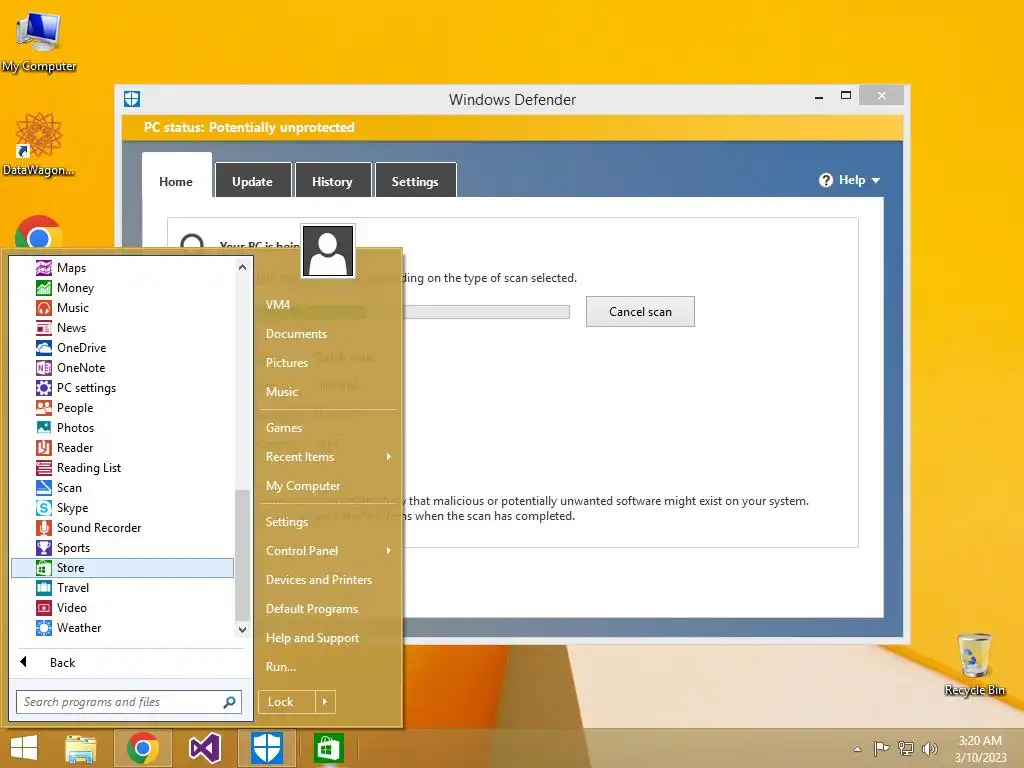Open the Money app icon
The height and width of the screenshot is (768, 1024).
44,288
